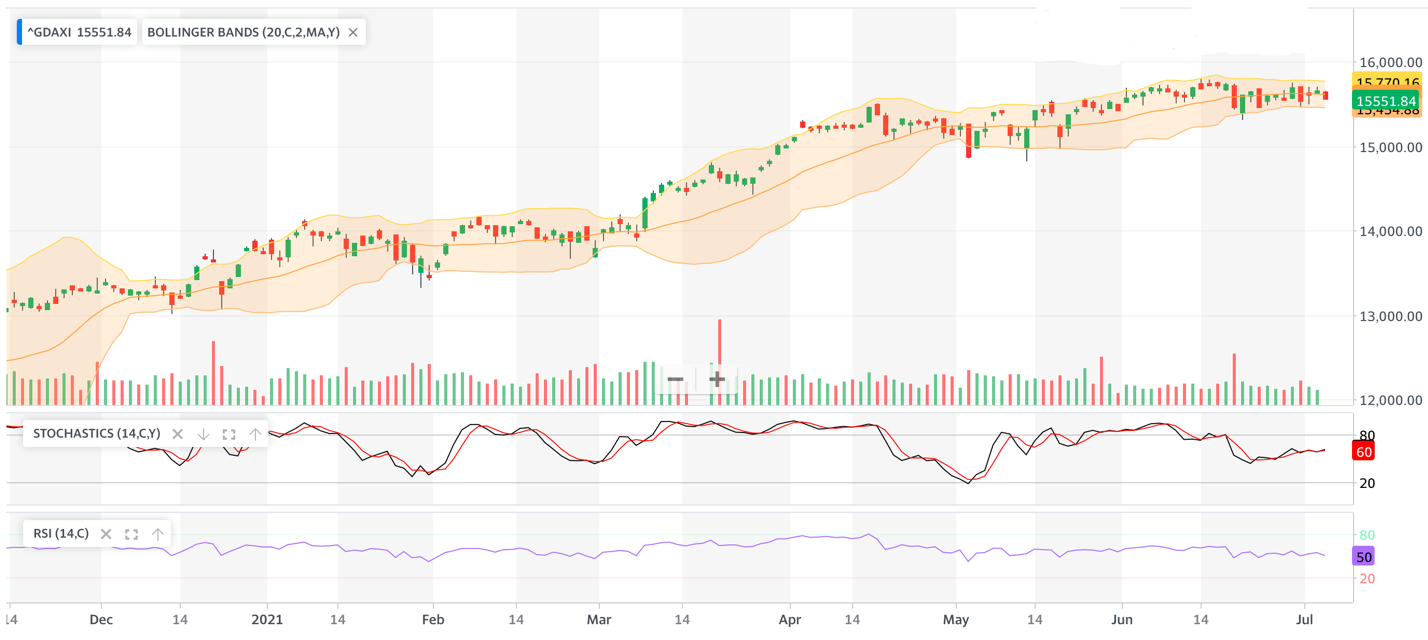Click the red Stochastics value 60 tag
Image resolution: width=1428 pixels, height=640 pixels.
coord(1364,452)
